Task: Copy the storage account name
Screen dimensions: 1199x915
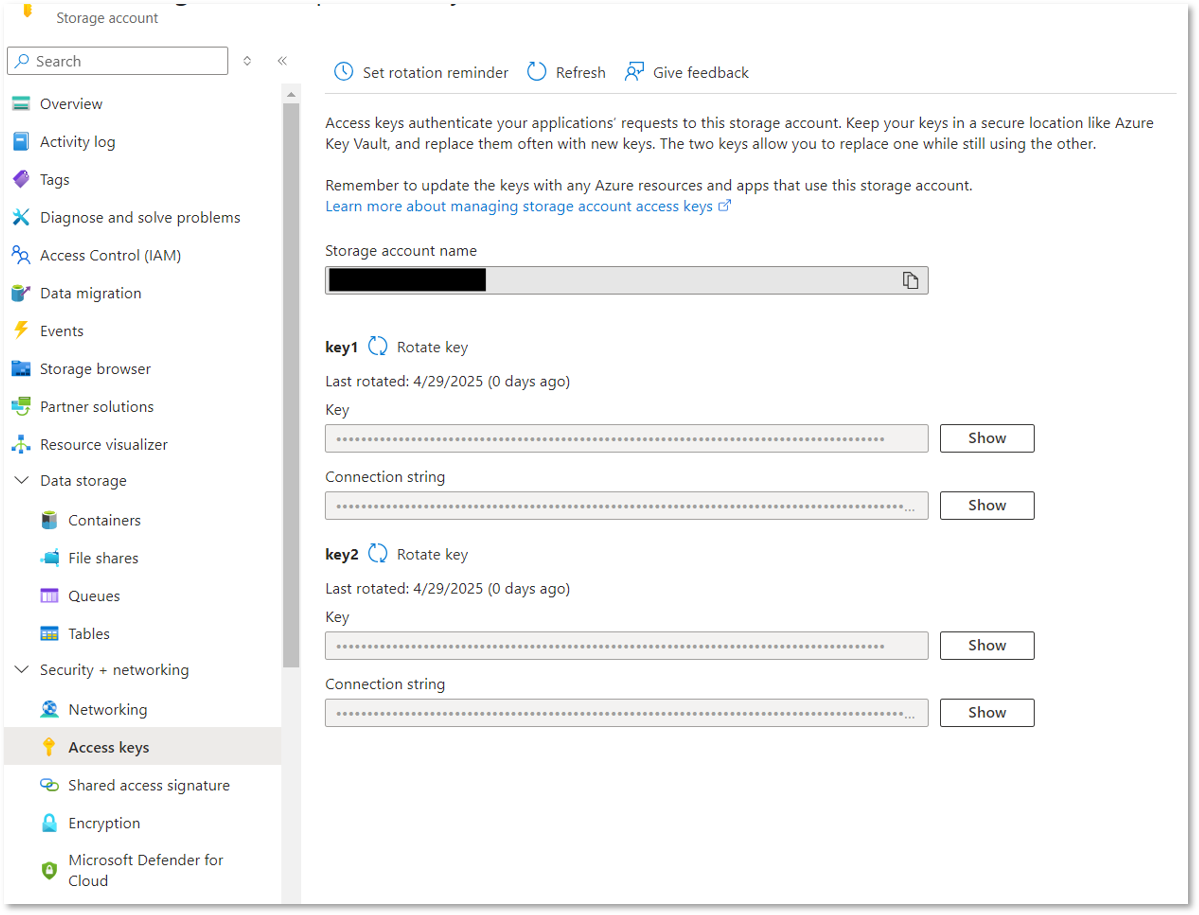Action: (x=910, y=281)
